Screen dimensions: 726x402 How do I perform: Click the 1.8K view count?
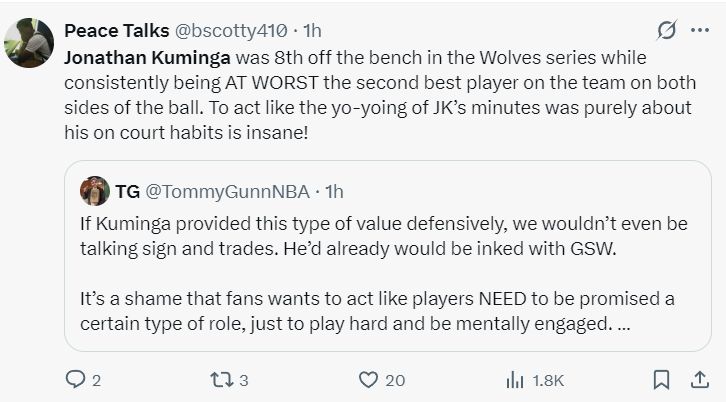tap(548, 379)
